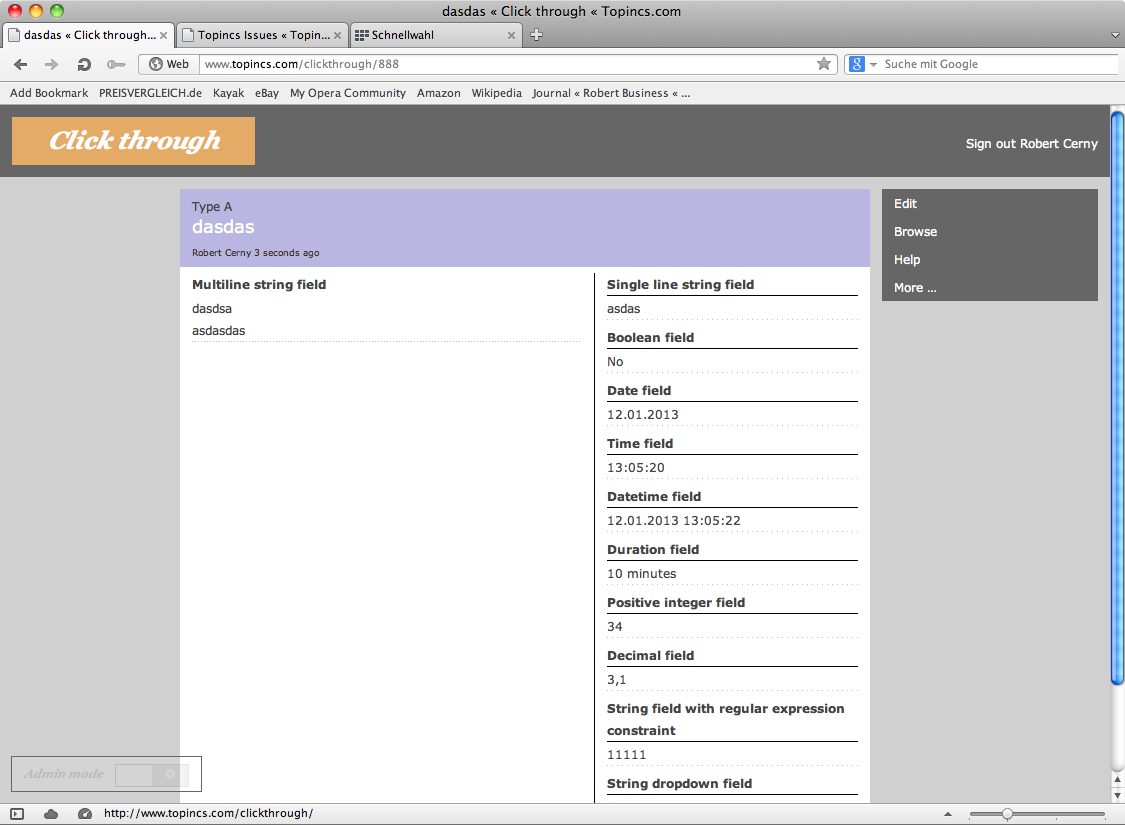1125x825 pixels.
Task: Select Edit in the right sidebar menu
Action: [x=906, y=204]
